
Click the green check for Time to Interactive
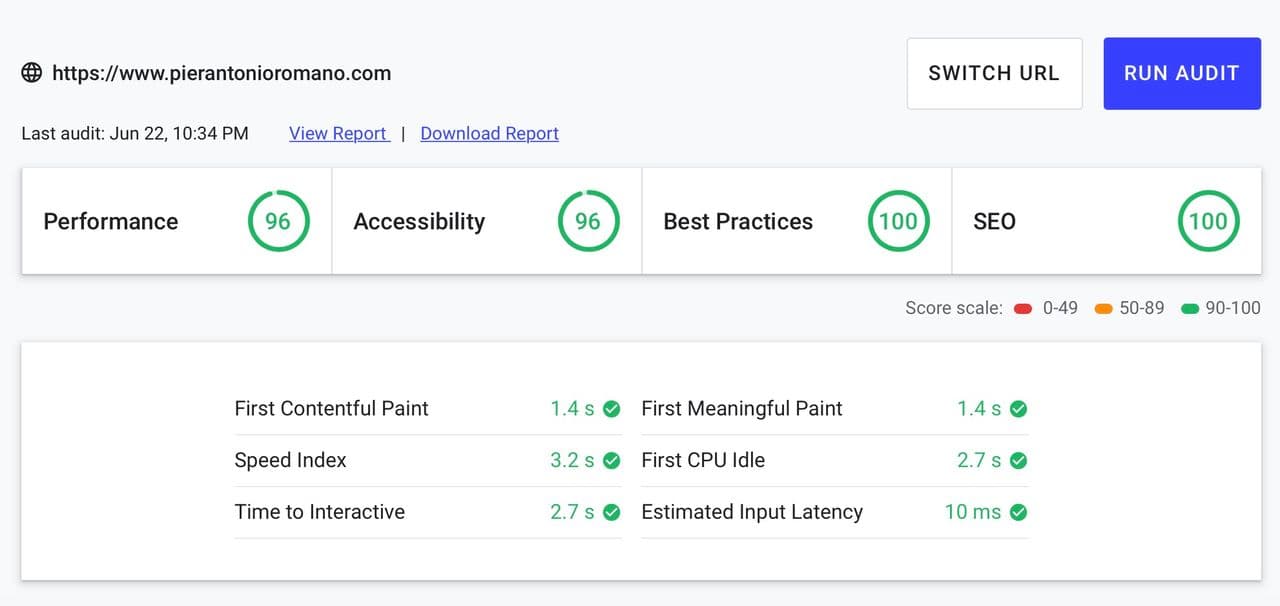pyautogui.click(x=612, y=512)
